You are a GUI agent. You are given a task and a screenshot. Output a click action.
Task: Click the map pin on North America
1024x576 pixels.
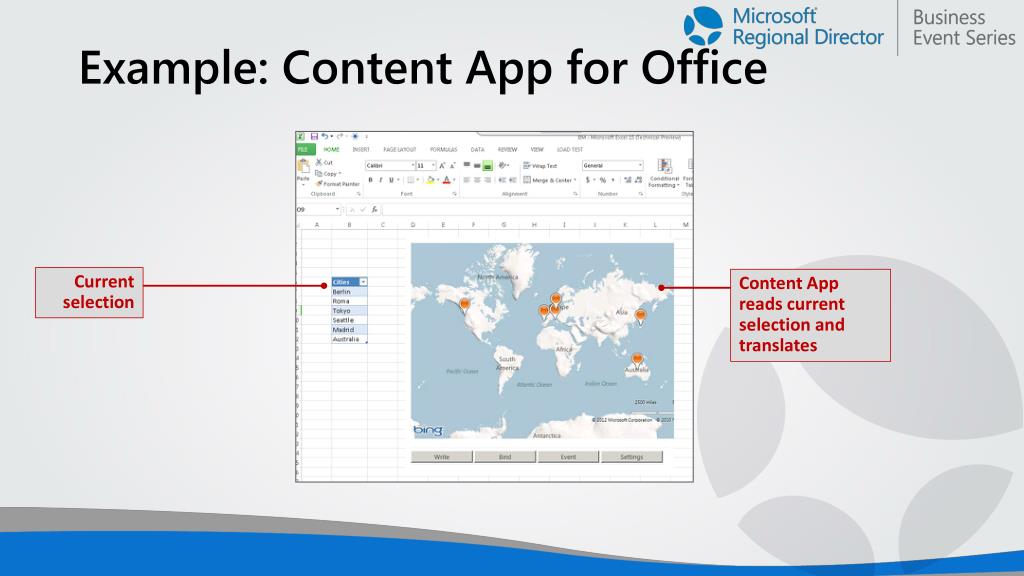465,305
